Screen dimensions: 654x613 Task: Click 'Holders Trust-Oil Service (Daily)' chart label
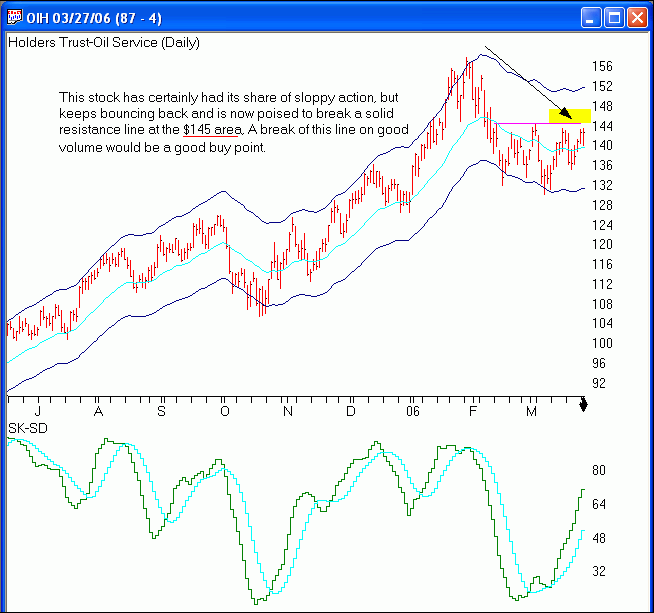[104, 43]
